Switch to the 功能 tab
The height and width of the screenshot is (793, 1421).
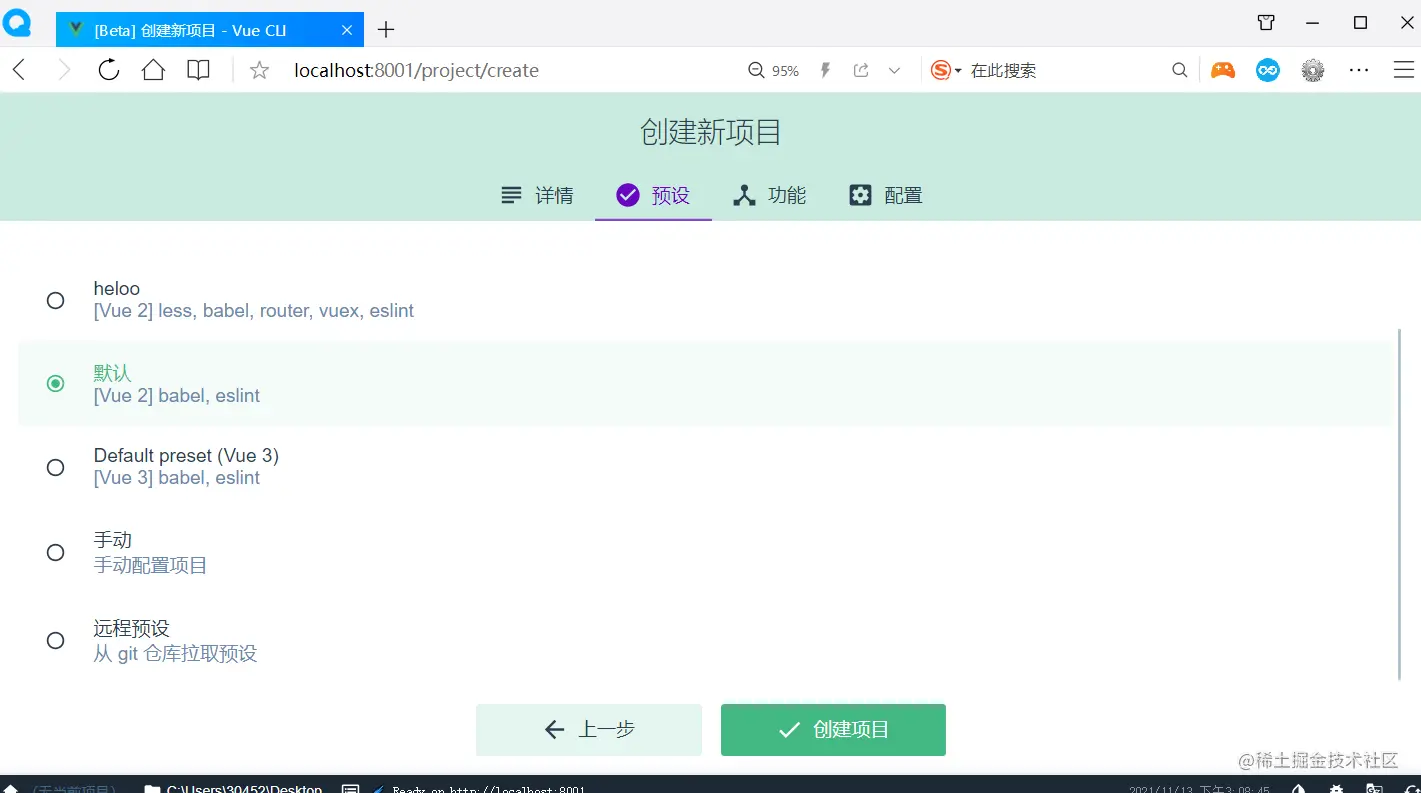(770, 195)
